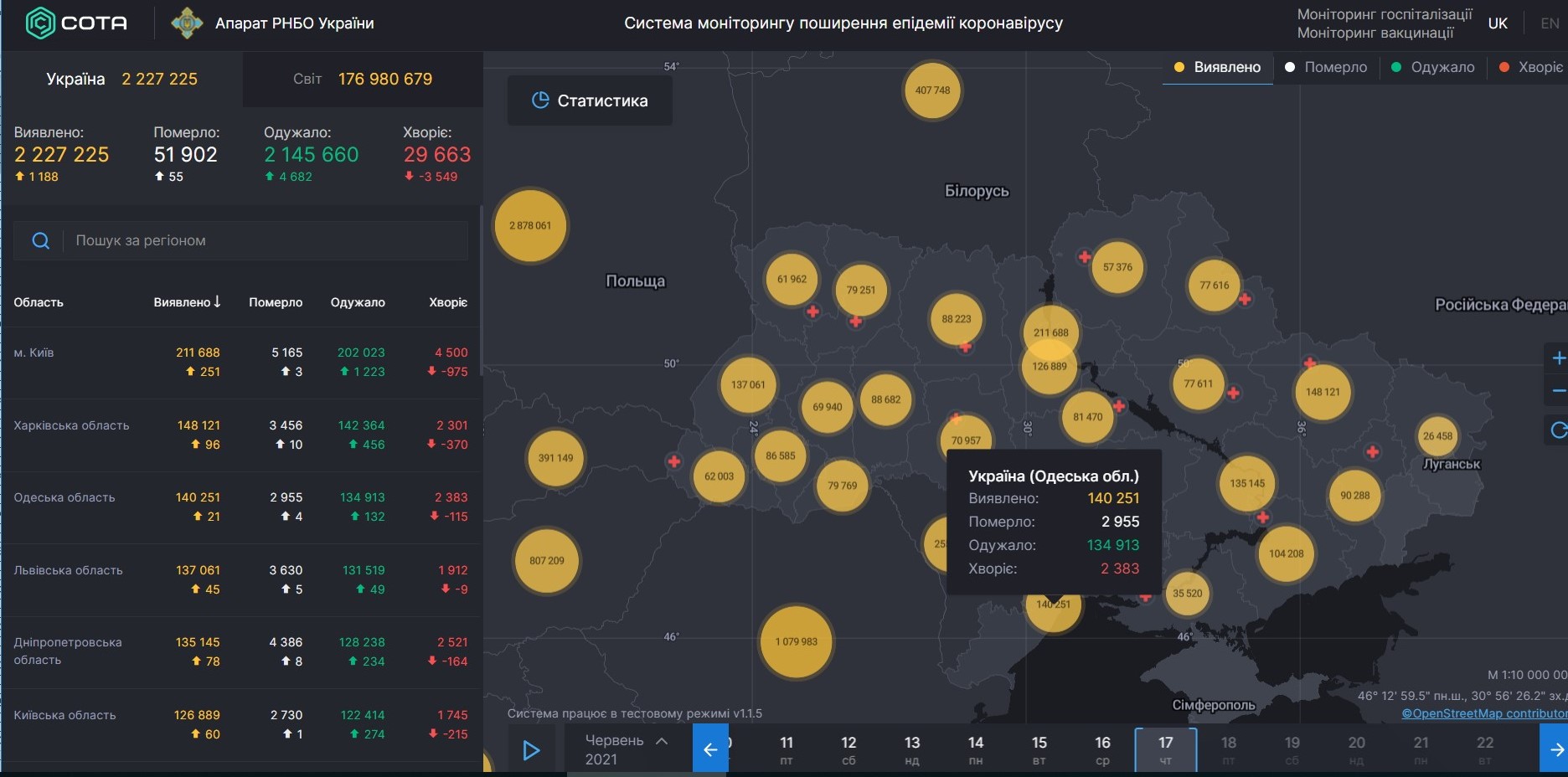Click the RNBO emblem icon

pos(186,23)
